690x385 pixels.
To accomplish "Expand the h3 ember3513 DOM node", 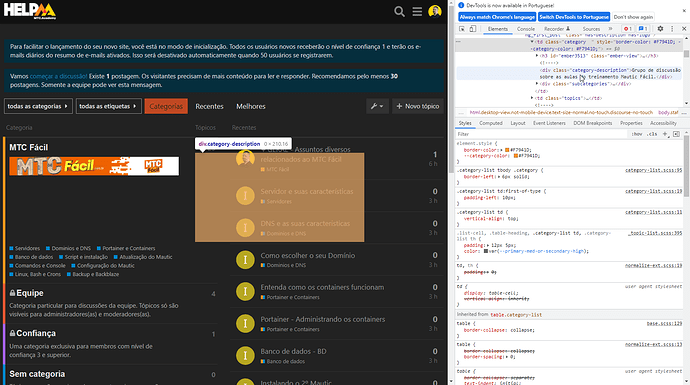I will pyautogui.click(x=537, y=56).
